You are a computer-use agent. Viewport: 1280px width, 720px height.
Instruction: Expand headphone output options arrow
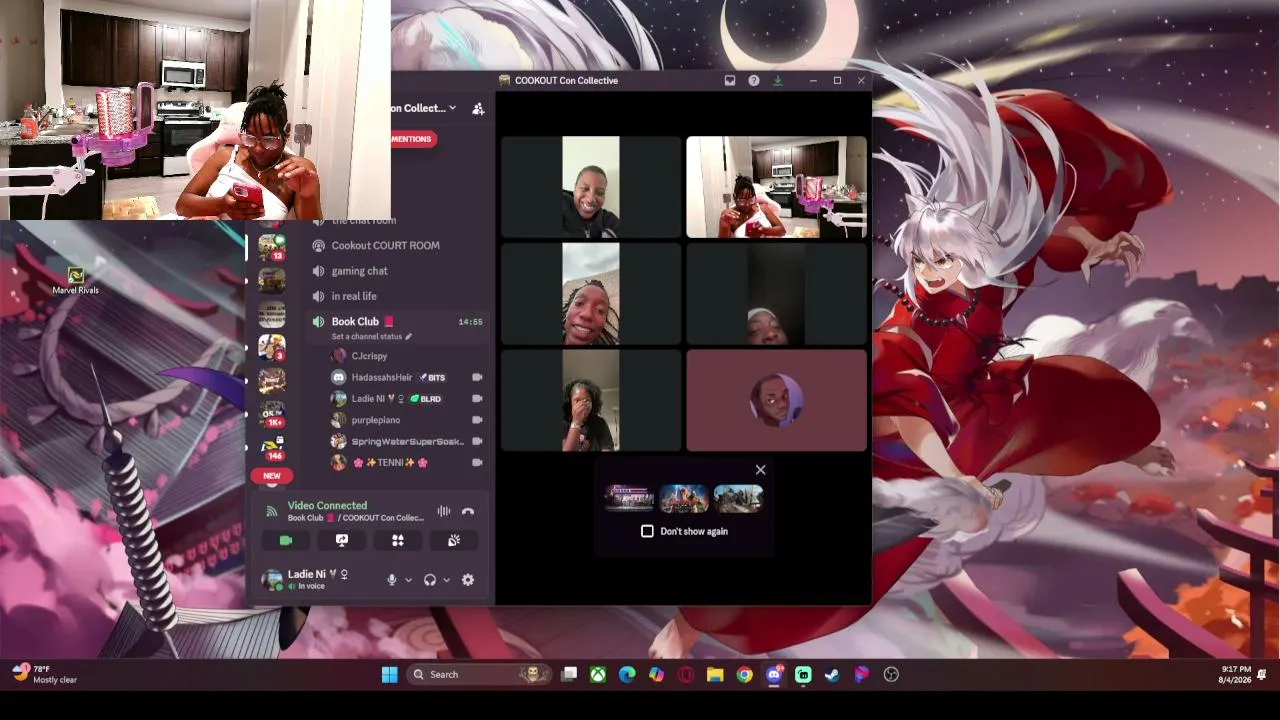click(x=446, y=580)
